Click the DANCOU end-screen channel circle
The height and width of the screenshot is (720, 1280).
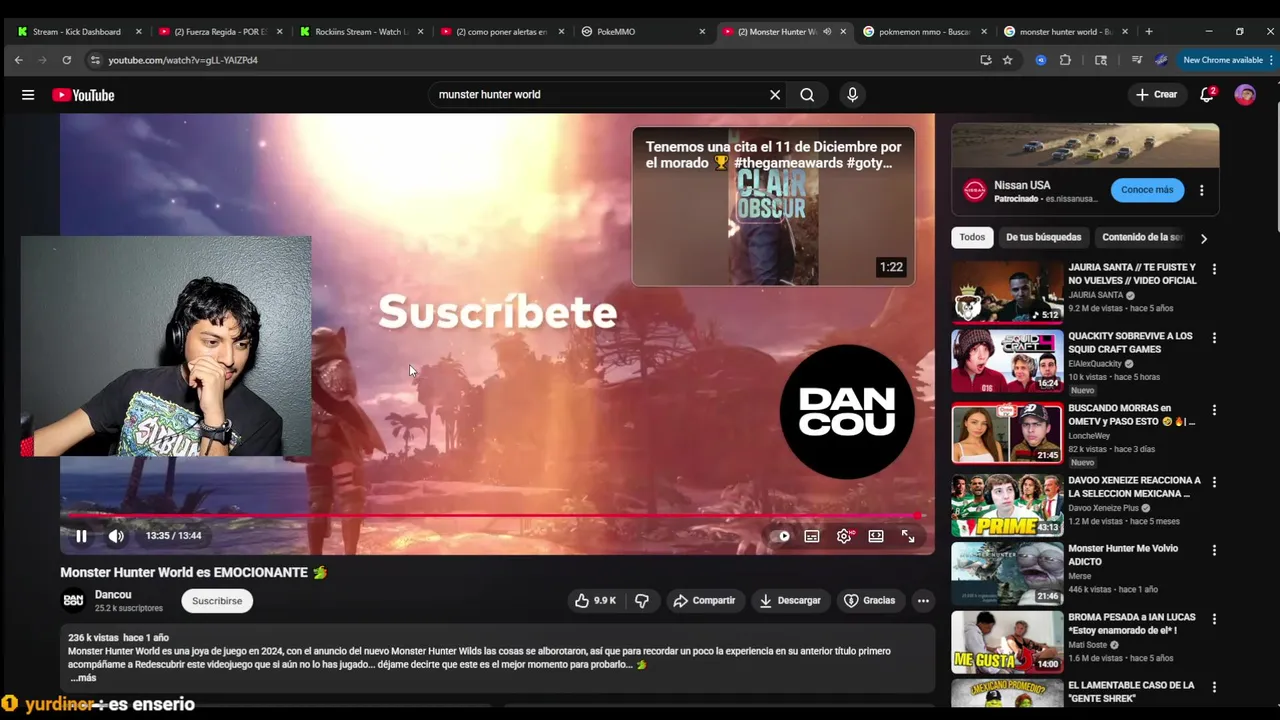click(847, 411)
